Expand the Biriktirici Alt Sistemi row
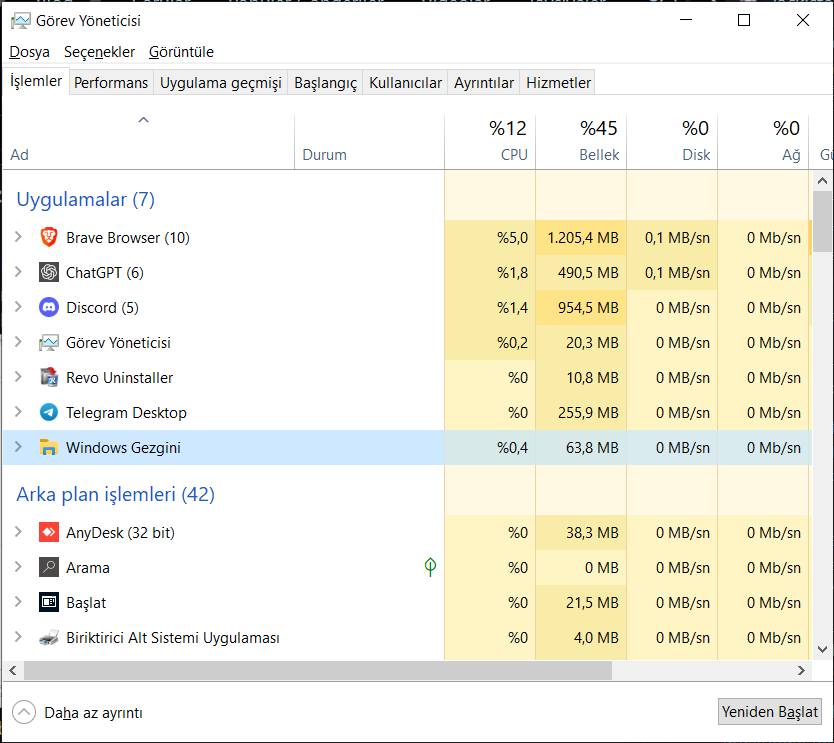Viewport: 834px width, 743px height. [18, 637]
